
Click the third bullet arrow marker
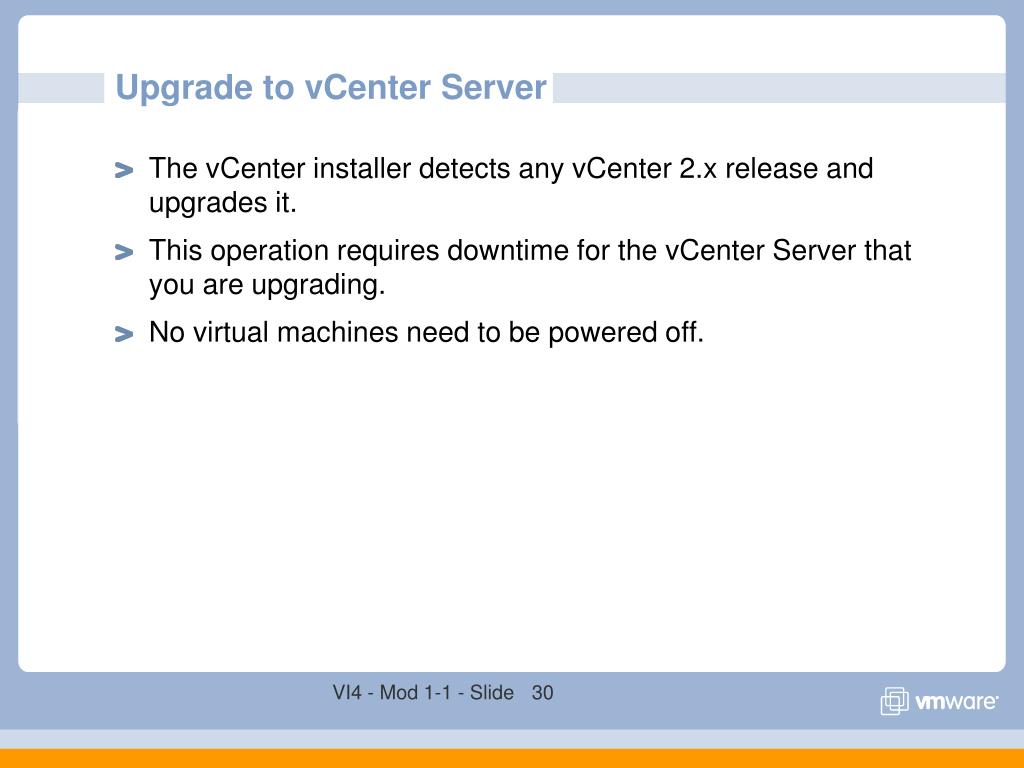[x=123, y=334]
